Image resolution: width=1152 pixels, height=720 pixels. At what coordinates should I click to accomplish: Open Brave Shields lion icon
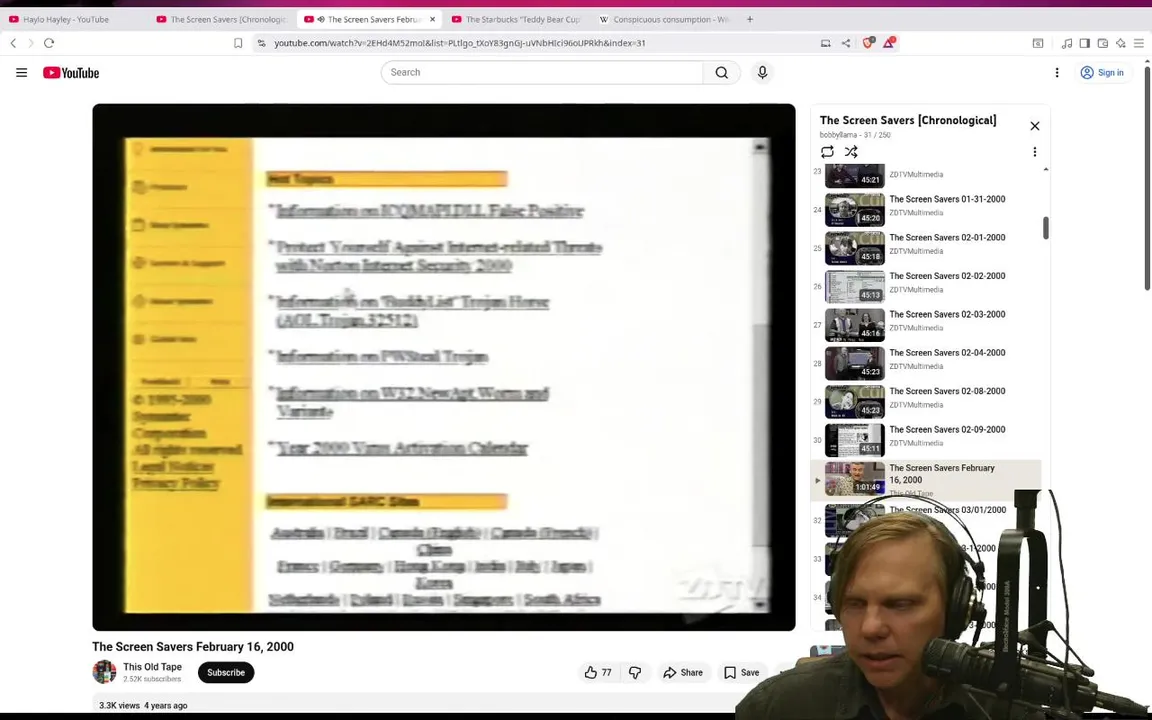point(868,43)
